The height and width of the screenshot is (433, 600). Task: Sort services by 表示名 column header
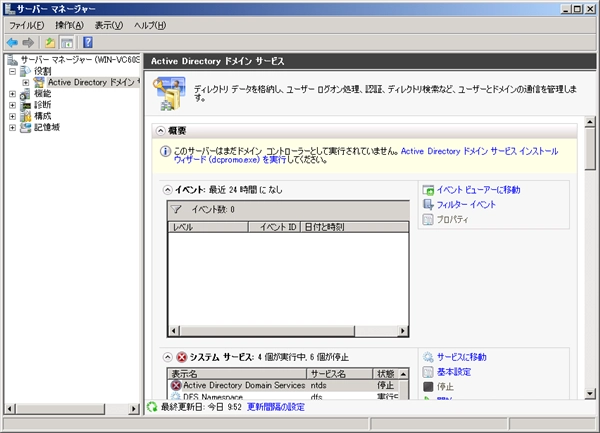click(x=237, y=374)
